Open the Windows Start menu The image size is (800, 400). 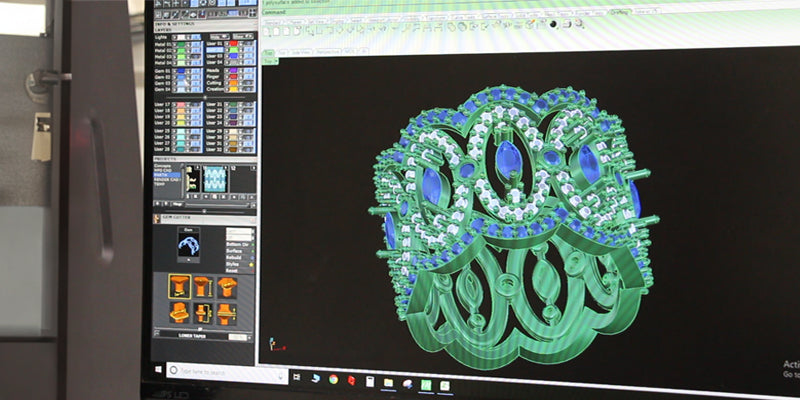[x=158, y=368]
